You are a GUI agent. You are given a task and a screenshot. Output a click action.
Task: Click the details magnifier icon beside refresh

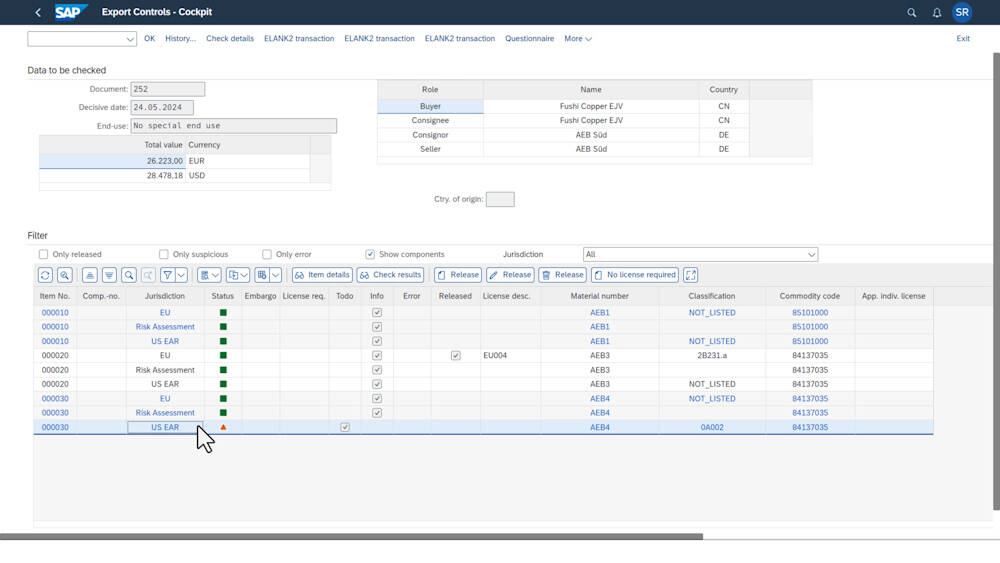[x=64, y=275]
